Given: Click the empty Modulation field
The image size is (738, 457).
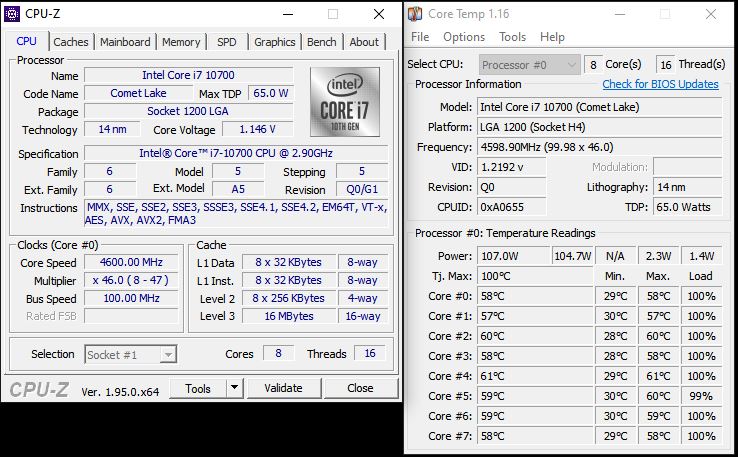Looking at the screenshot, I should 687,167.
